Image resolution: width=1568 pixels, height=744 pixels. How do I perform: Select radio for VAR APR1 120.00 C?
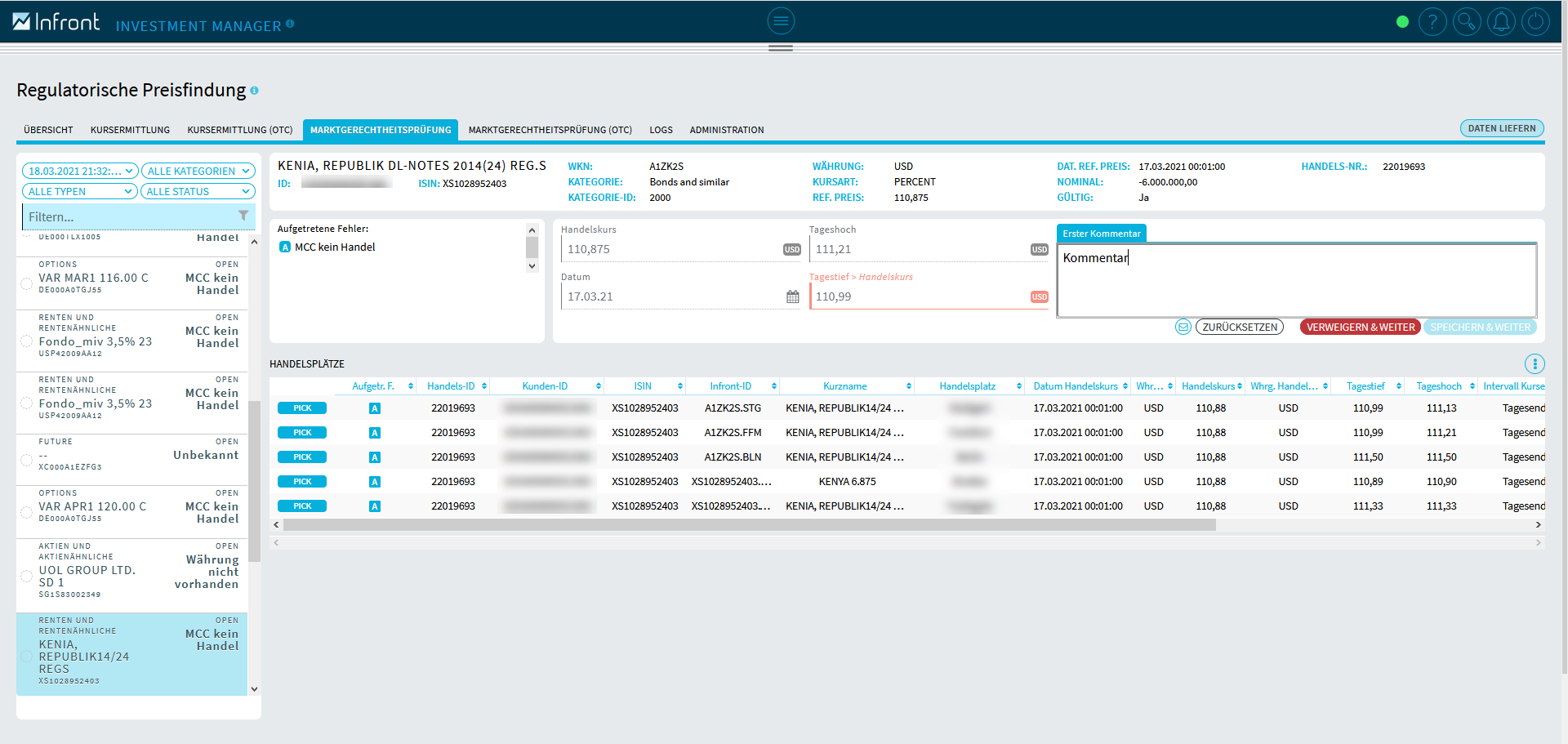26,513
